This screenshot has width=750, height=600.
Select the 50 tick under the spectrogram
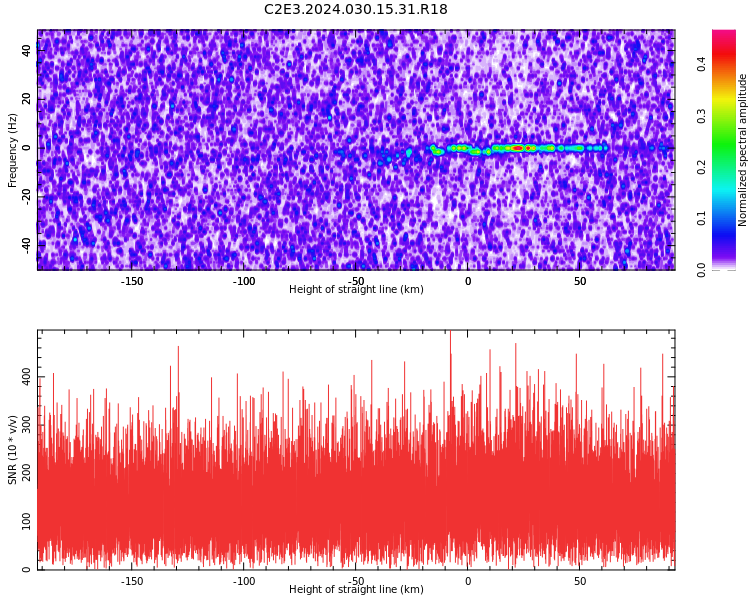(580, 281)
